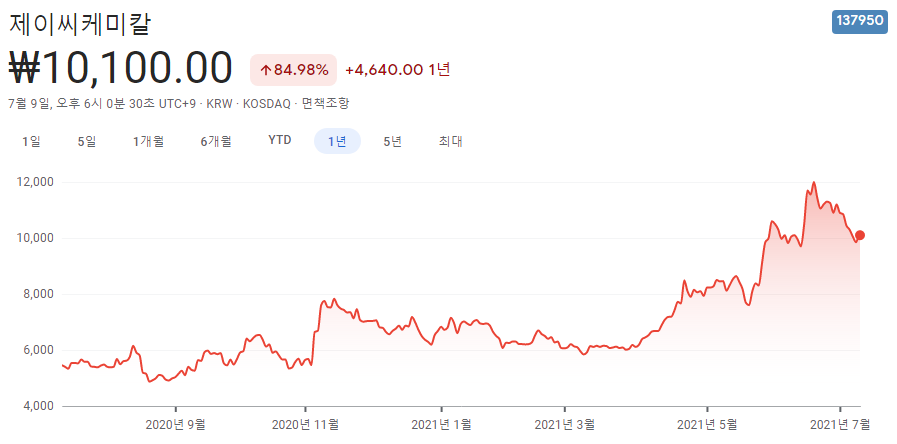
Task: Choose the YTD range tab
Action: click(x=280, y=141)
